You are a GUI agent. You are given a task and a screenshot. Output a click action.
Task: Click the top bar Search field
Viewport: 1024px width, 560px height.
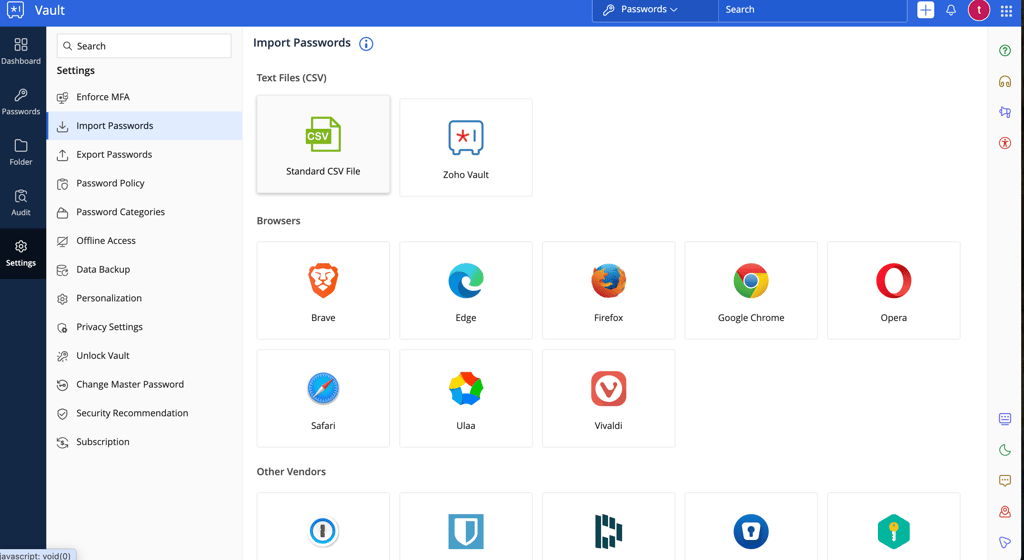[812, 10]
